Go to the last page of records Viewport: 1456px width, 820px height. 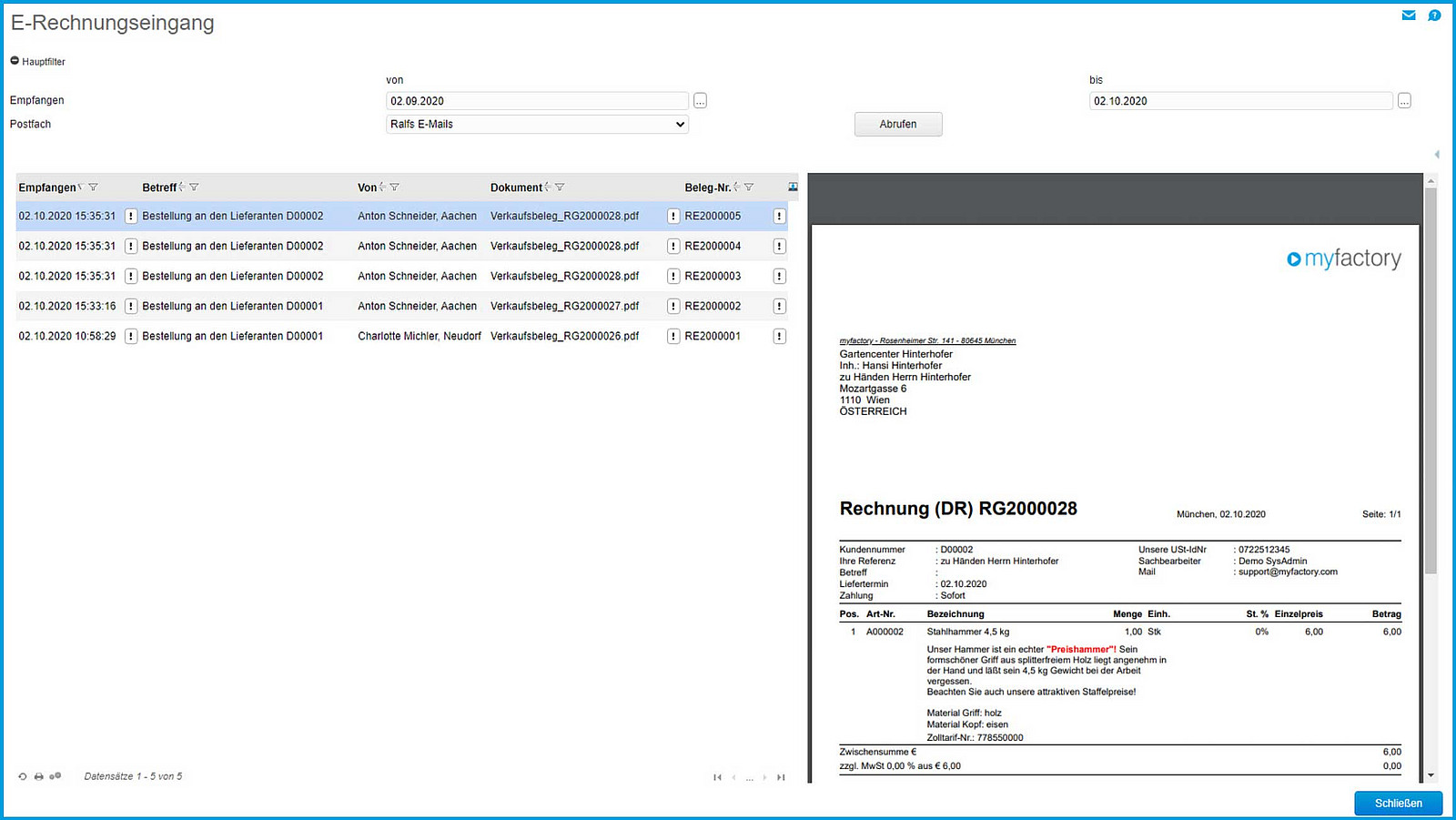click(781, 777)
